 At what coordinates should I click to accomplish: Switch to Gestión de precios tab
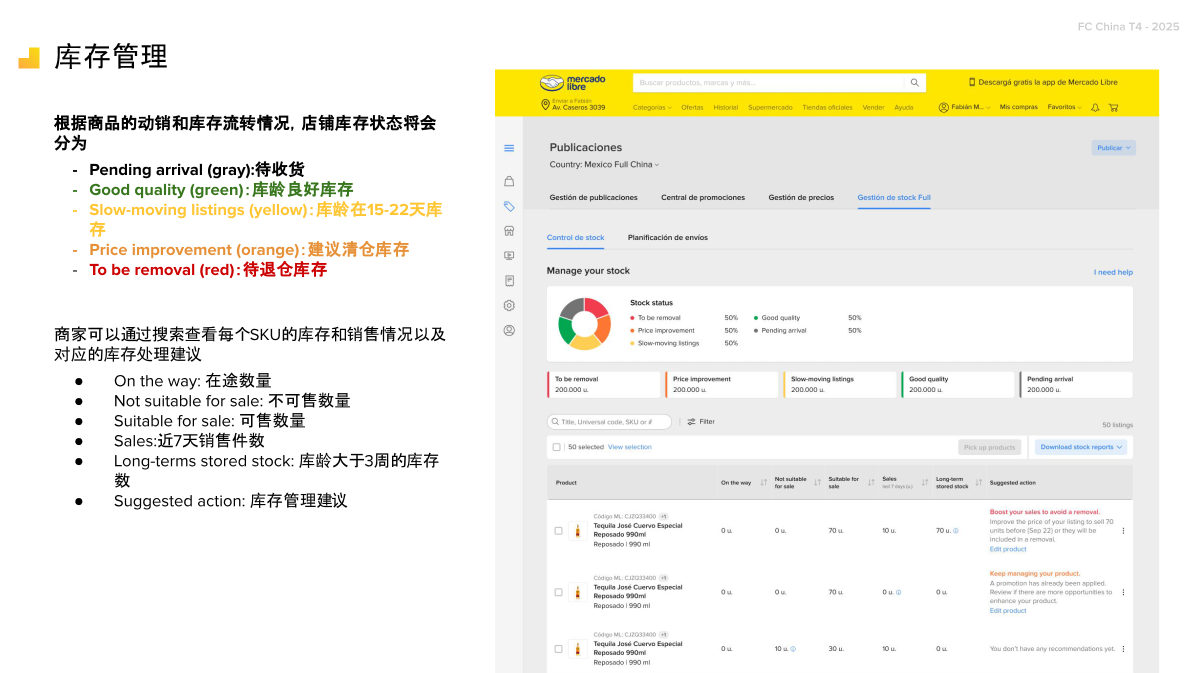tap(801, 198)
